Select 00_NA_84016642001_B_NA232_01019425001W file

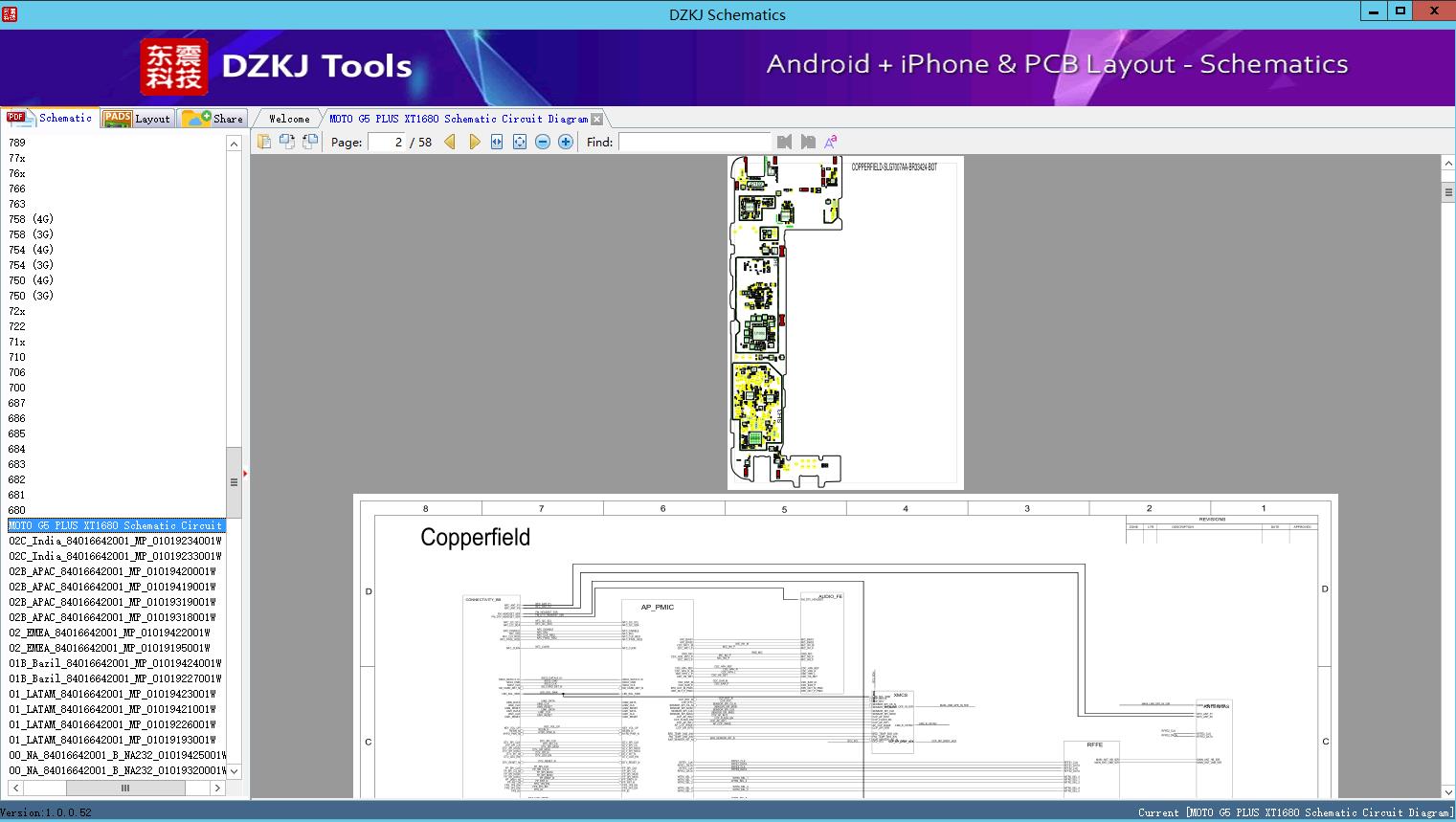(117, 755)
